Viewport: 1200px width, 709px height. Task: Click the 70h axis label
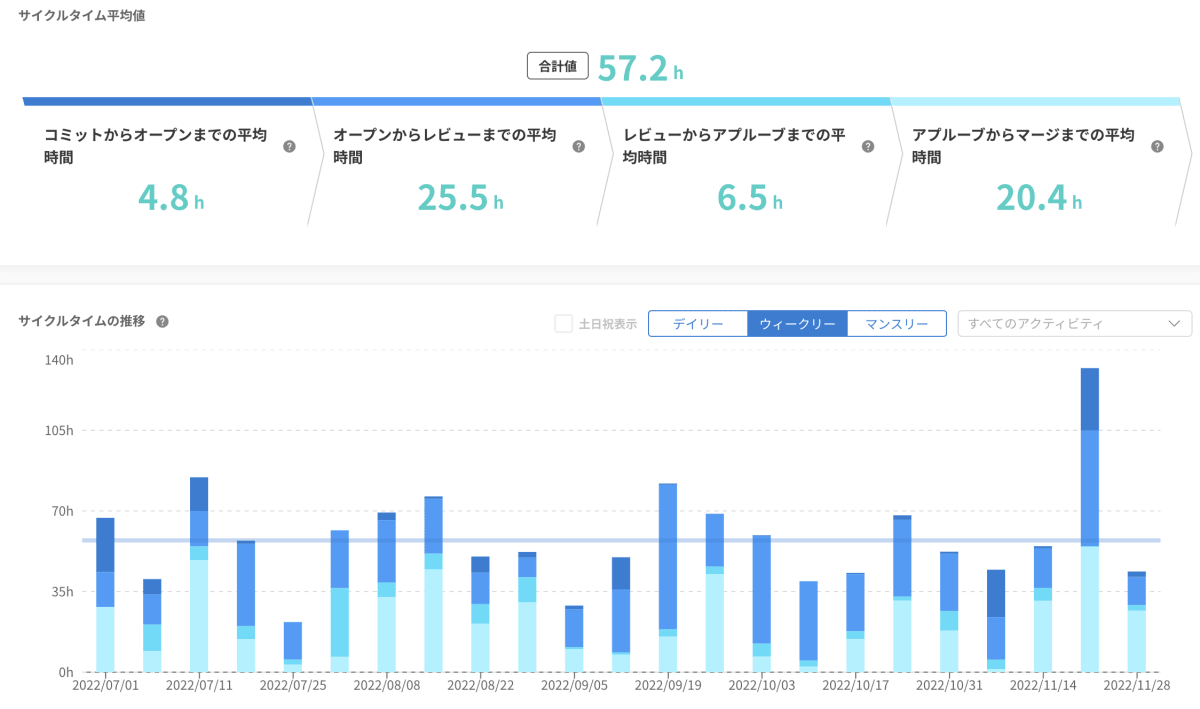(62, 511)
